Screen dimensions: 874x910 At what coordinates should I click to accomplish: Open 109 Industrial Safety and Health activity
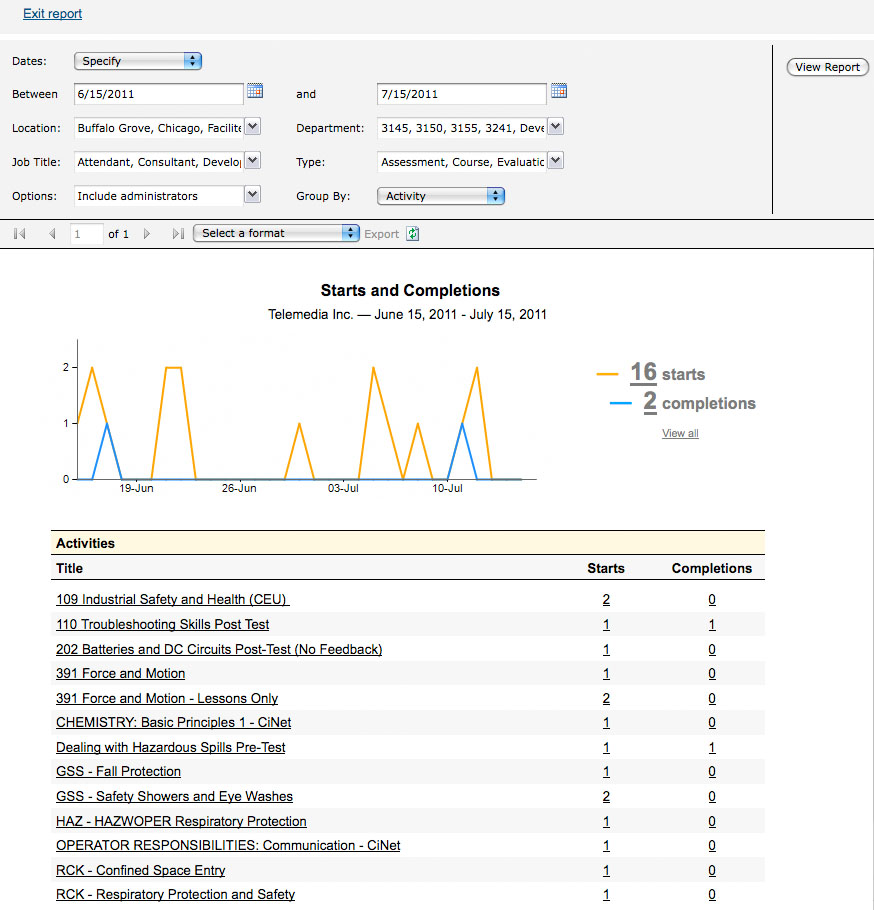[x=172, y=600]
